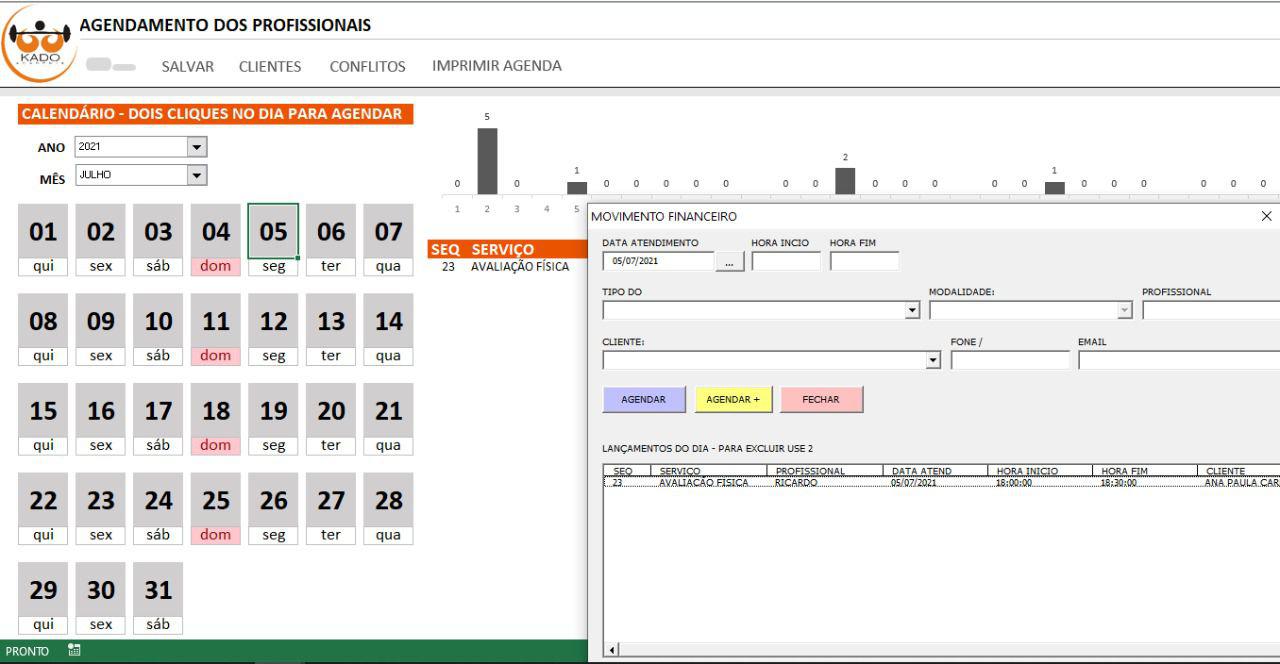Open CONFLITOS from the top menu
The width and height of the screenshot is (1280, 664).
367,66
